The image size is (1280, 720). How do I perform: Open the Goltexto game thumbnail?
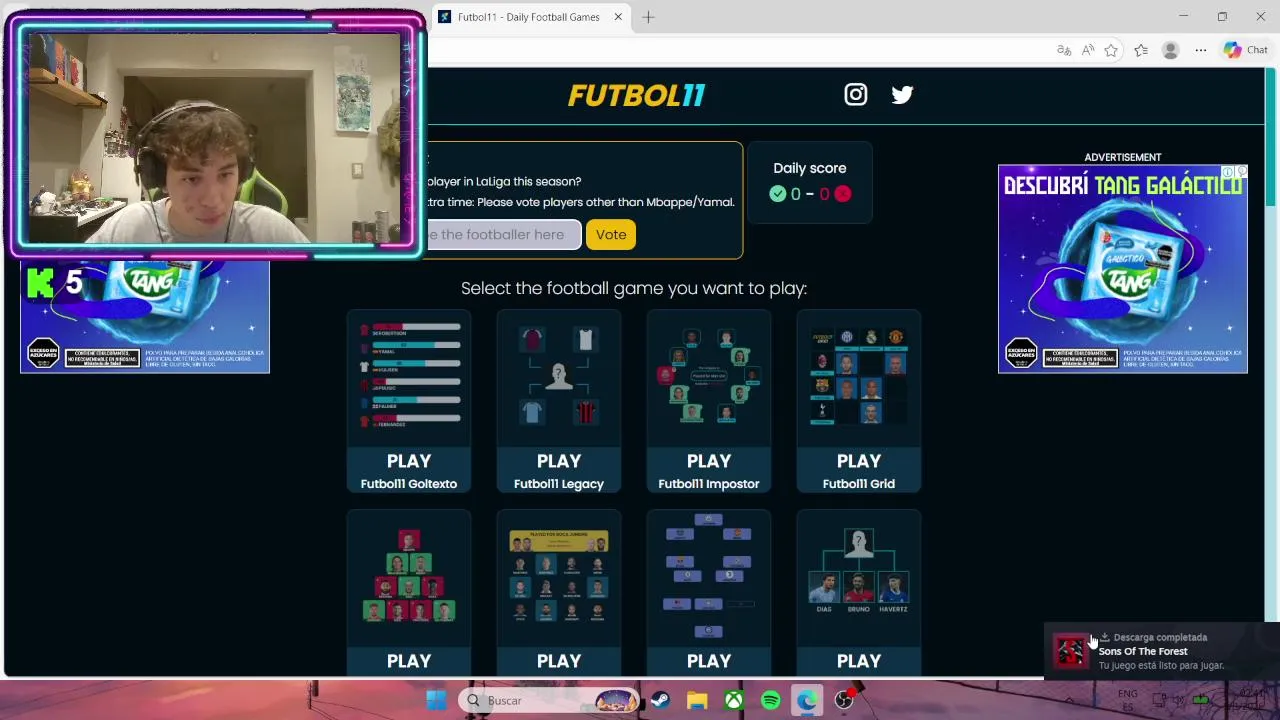tap(409, 377)
